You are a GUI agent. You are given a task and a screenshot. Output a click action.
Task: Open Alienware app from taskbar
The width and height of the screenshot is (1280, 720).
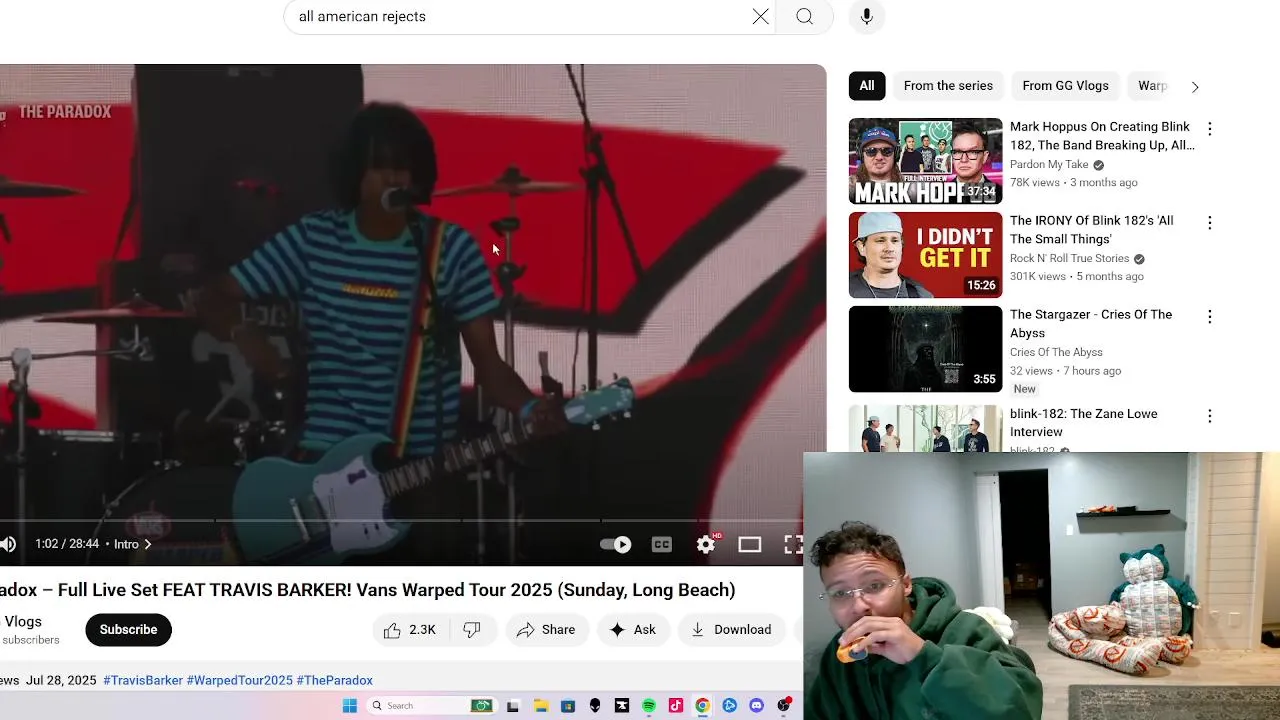[595, 706]
